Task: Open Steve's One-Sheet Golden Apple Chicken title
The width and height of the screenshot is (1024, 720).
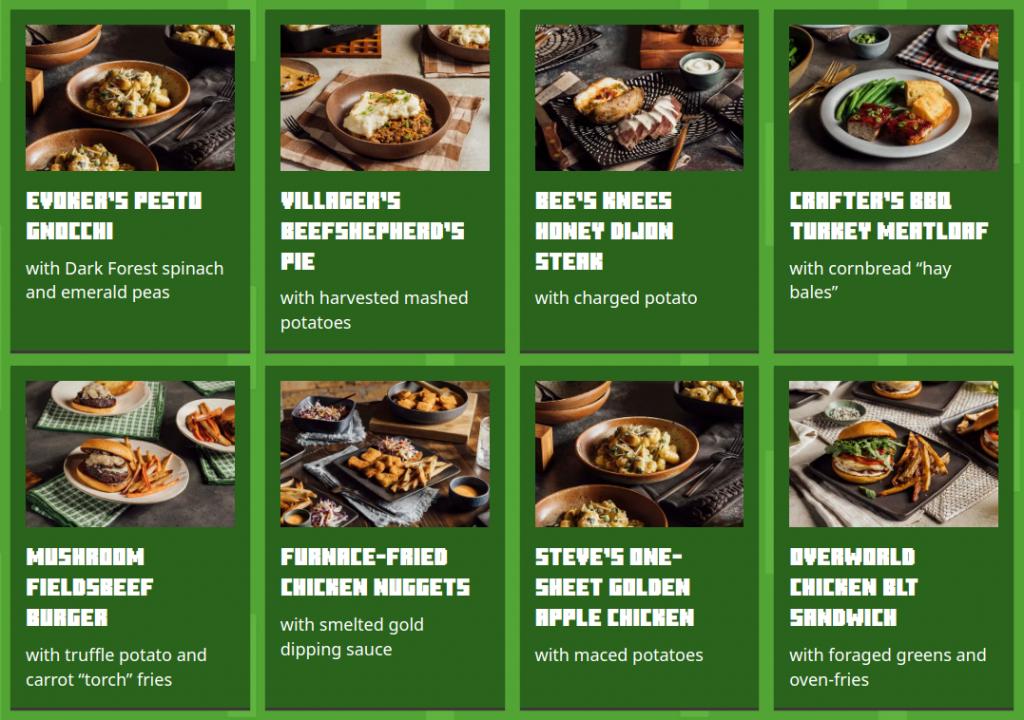Action: point(615,587)
